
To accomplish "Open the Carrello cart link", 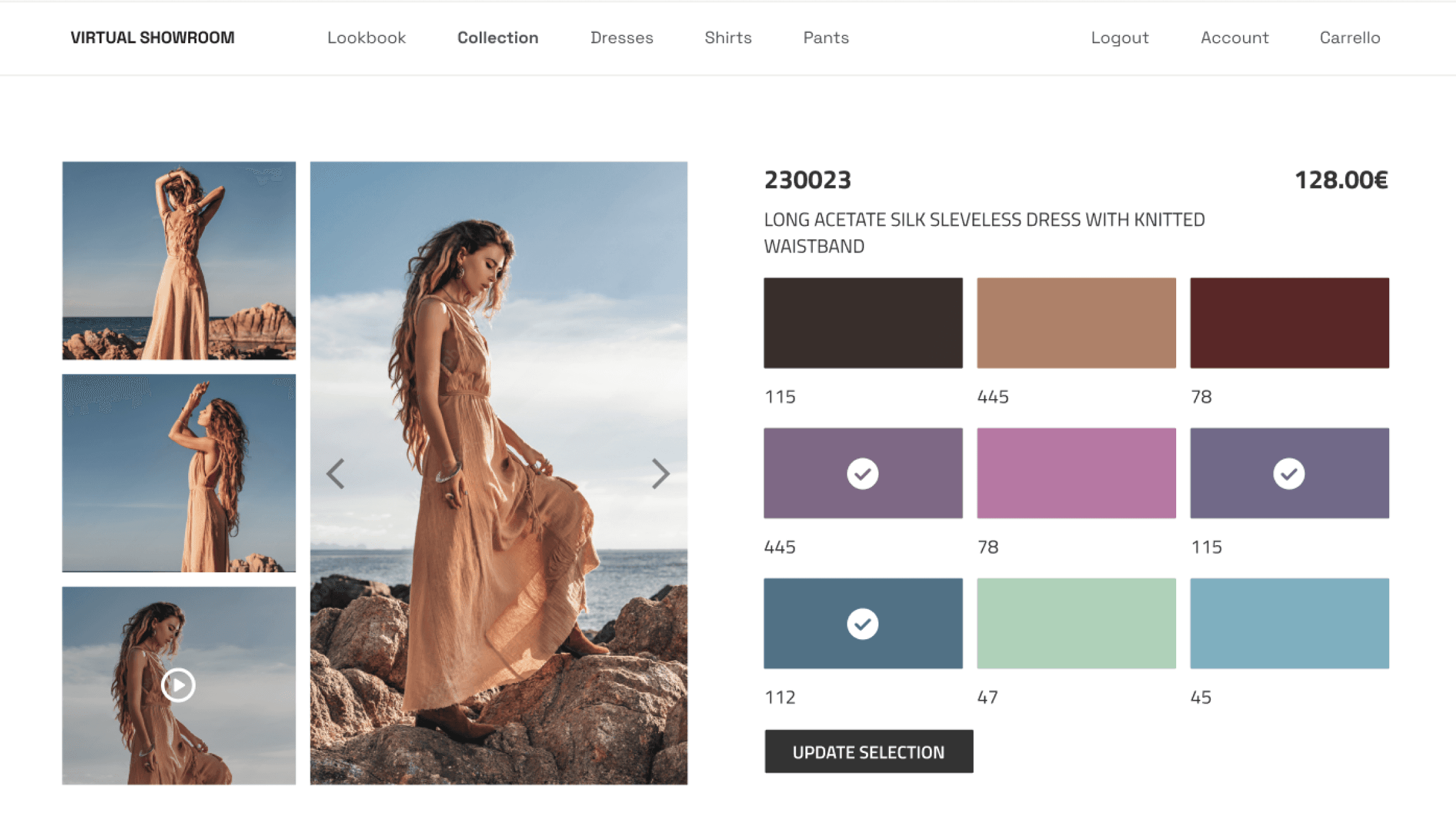I will coord(1350,38).
